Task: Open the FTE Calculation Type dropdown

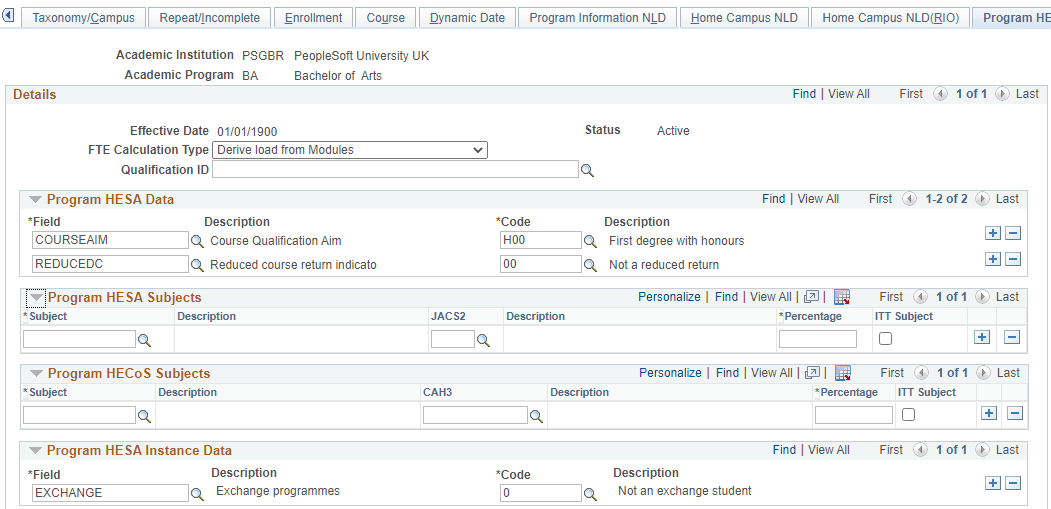Action: [x=350, y=150]
